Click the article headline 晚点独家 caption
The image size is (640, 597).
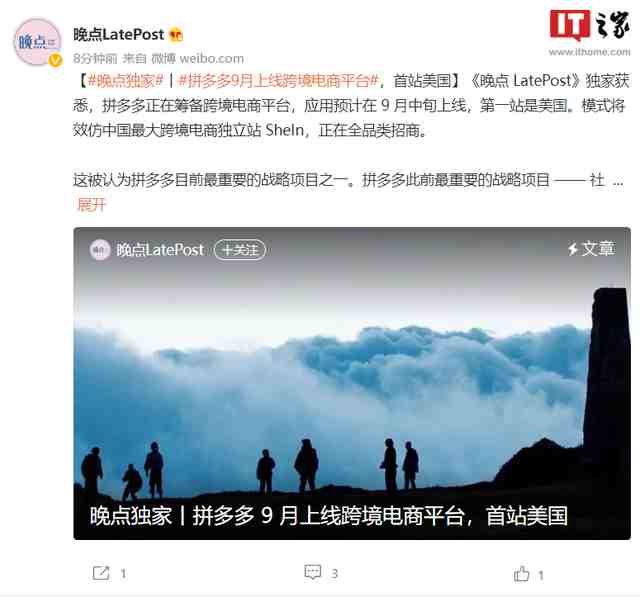pos(329,516)
